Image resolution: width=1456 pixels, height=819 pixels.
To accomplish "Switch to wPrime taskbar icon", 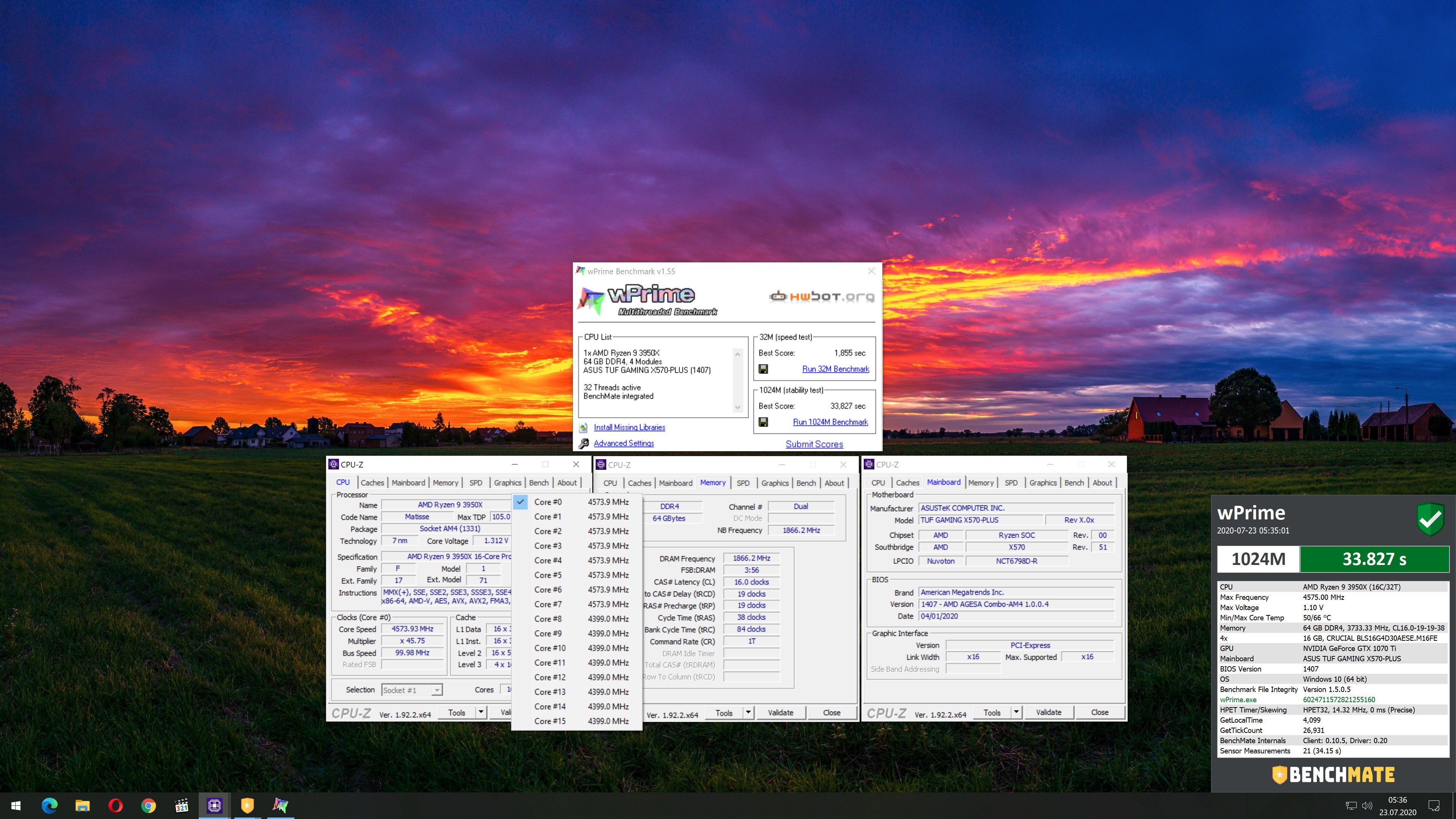I will tap(280, 805).
